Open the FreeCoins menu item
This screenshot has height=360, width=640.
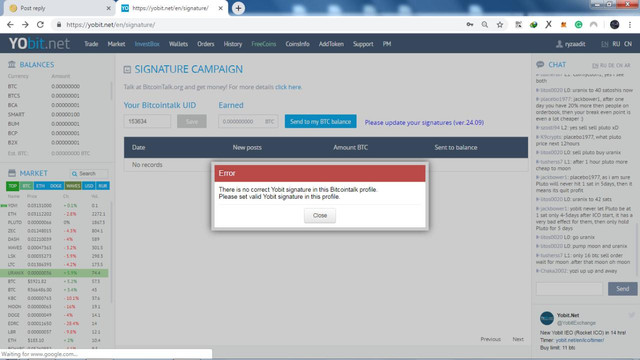(264, 44)
